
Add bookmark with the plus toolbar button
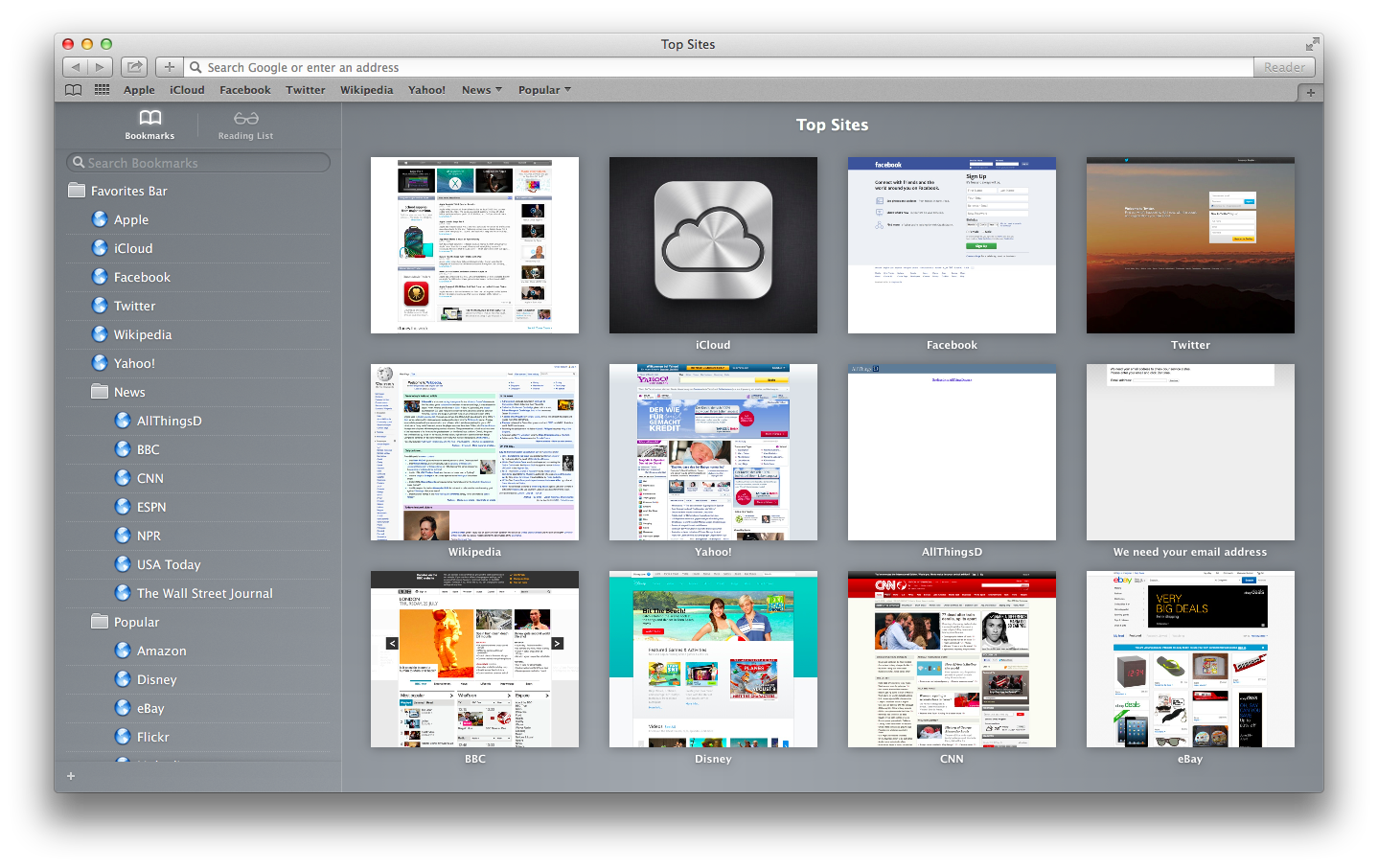[x=169, y=67]
